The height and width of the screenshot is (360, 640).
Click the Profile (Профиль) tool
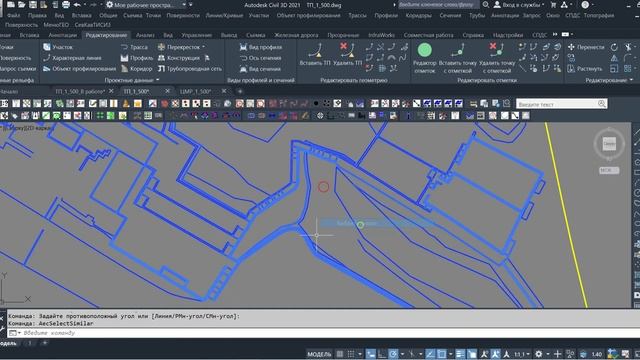[x=137, y=58]
